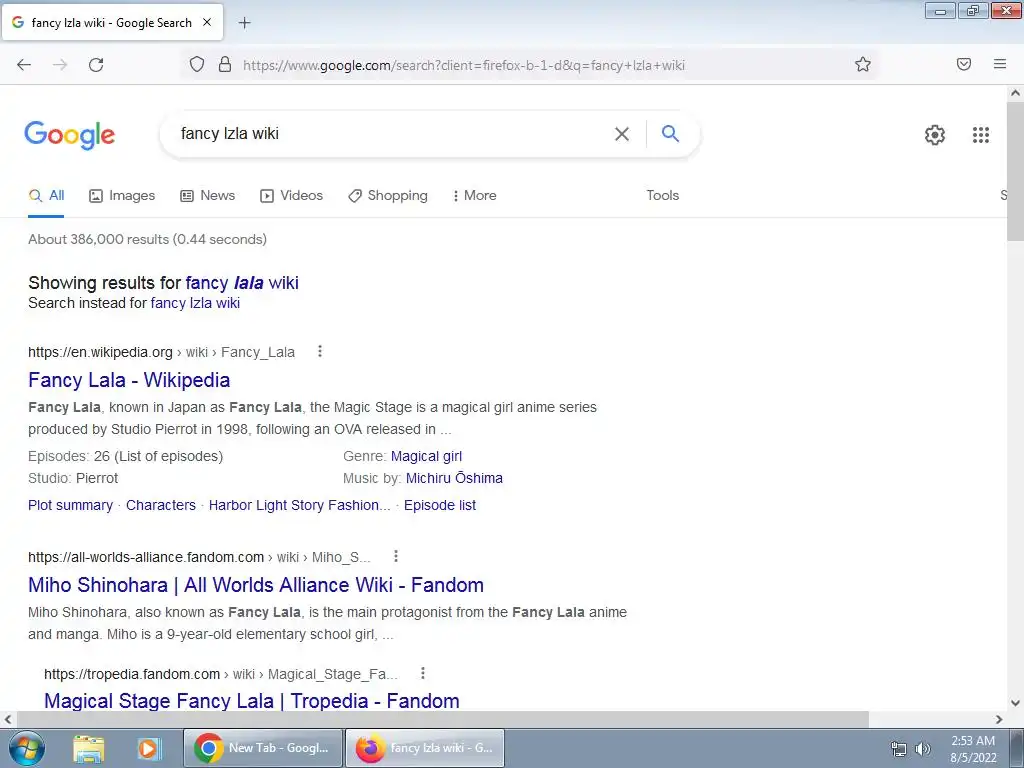The image size is (1024, 768).
Task: Open the volume control in system tray
Action: [923, 749]
